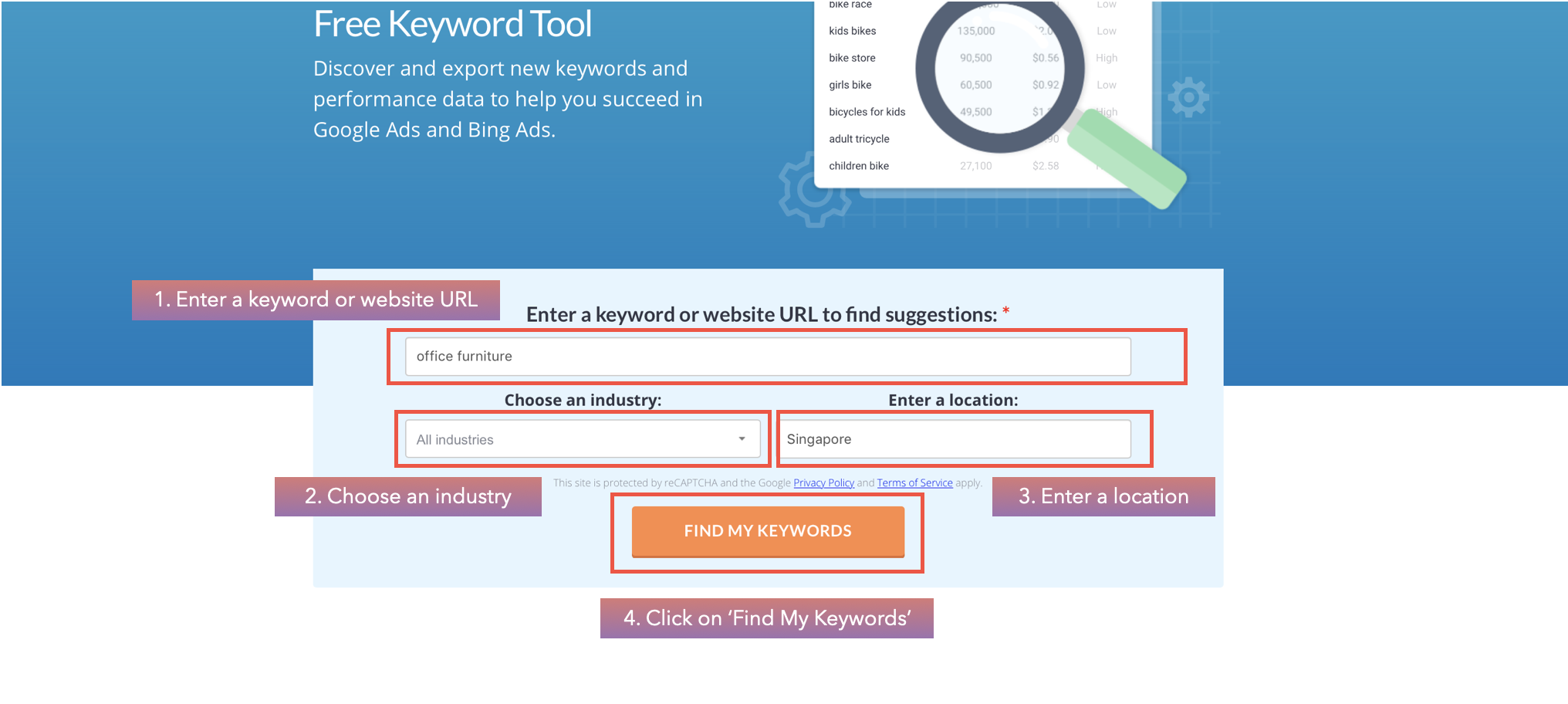Viewport: 1568px width, 704px height.
Task: Click the 'Free Keyword Tool' heading
Action: coord(452,24)
